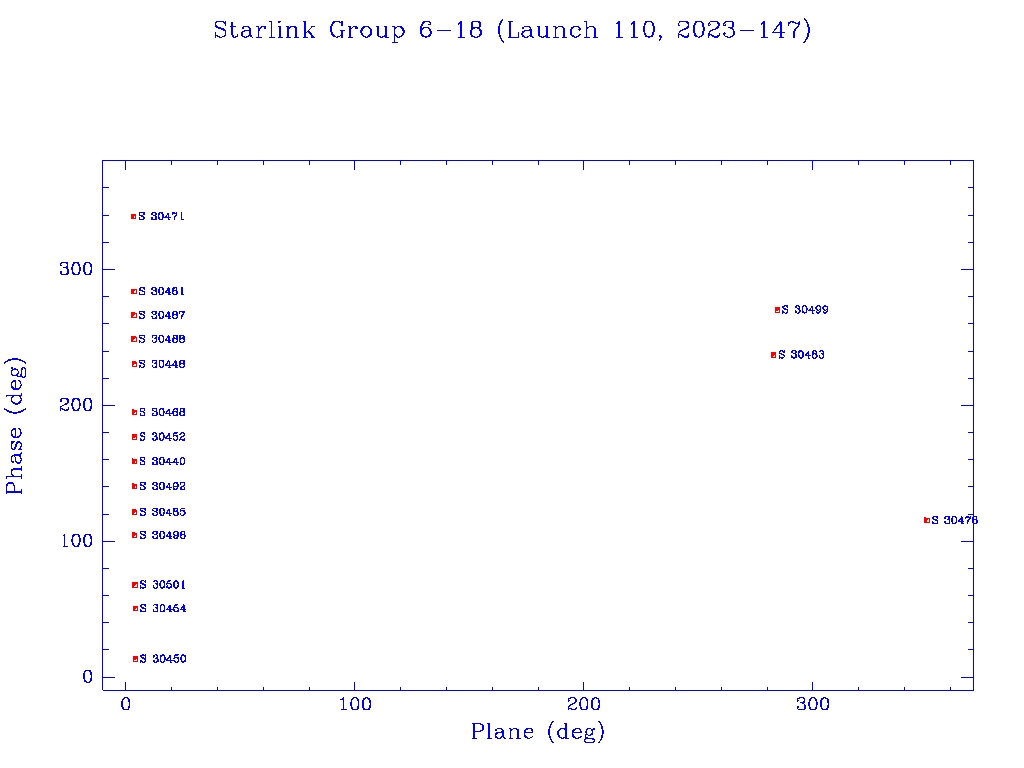The width and height of the screenshot is (1024, 768).
Task: Select the S 30501 satellite label
Action: tap(162, 585)
